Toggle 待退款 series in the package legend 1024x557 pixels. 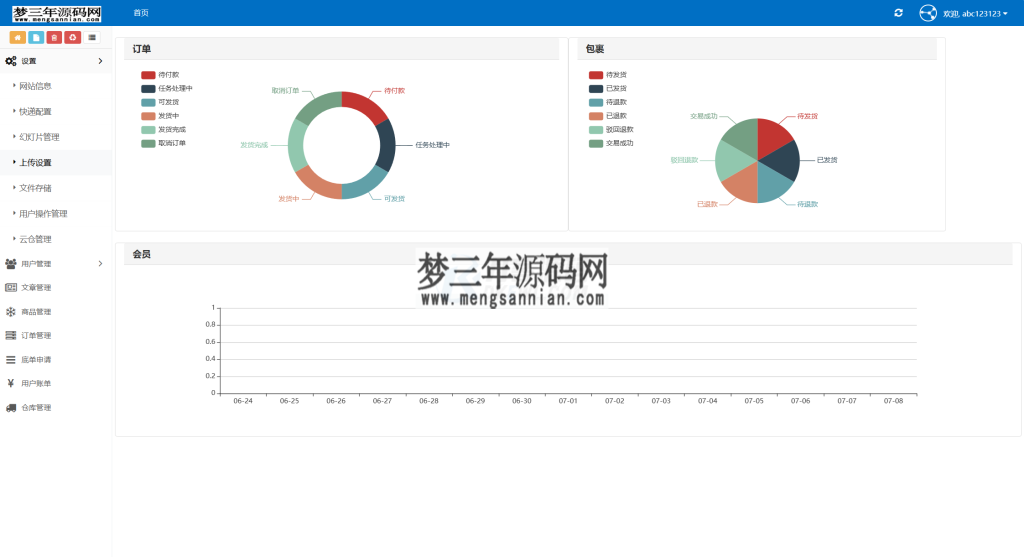(608, 102)
